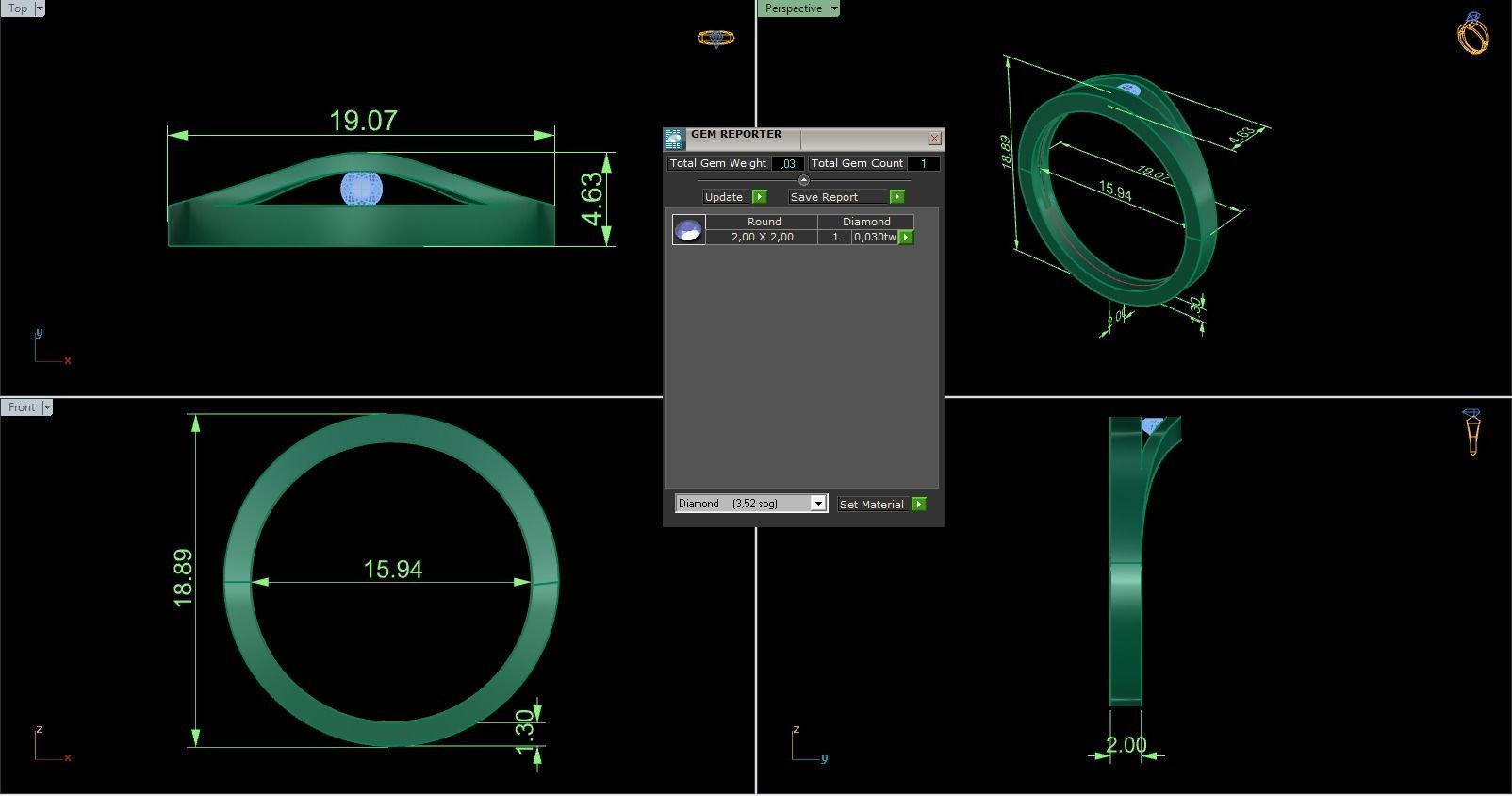The height and width of the screenshot is (796, 1512).
Task: Click the orange ring icon in Perspective viewport
Action: click(x=1473, y=33)
